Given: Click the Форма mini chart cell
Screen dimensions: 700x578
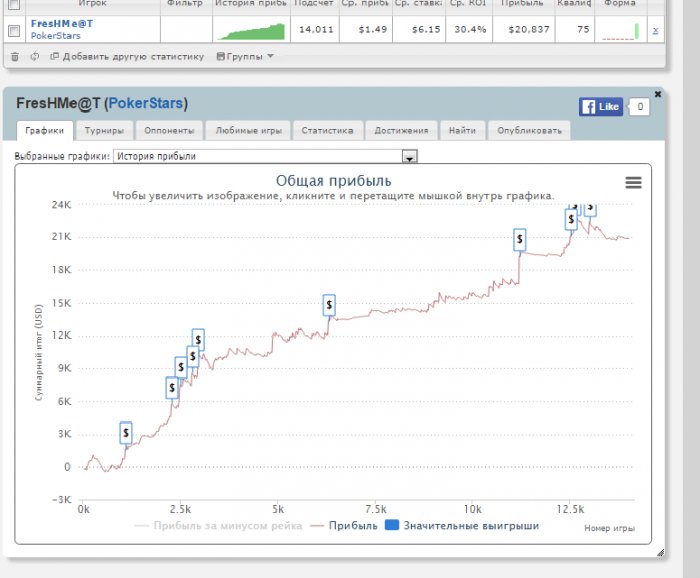Looking at the screenshot, I should [621, 31].
